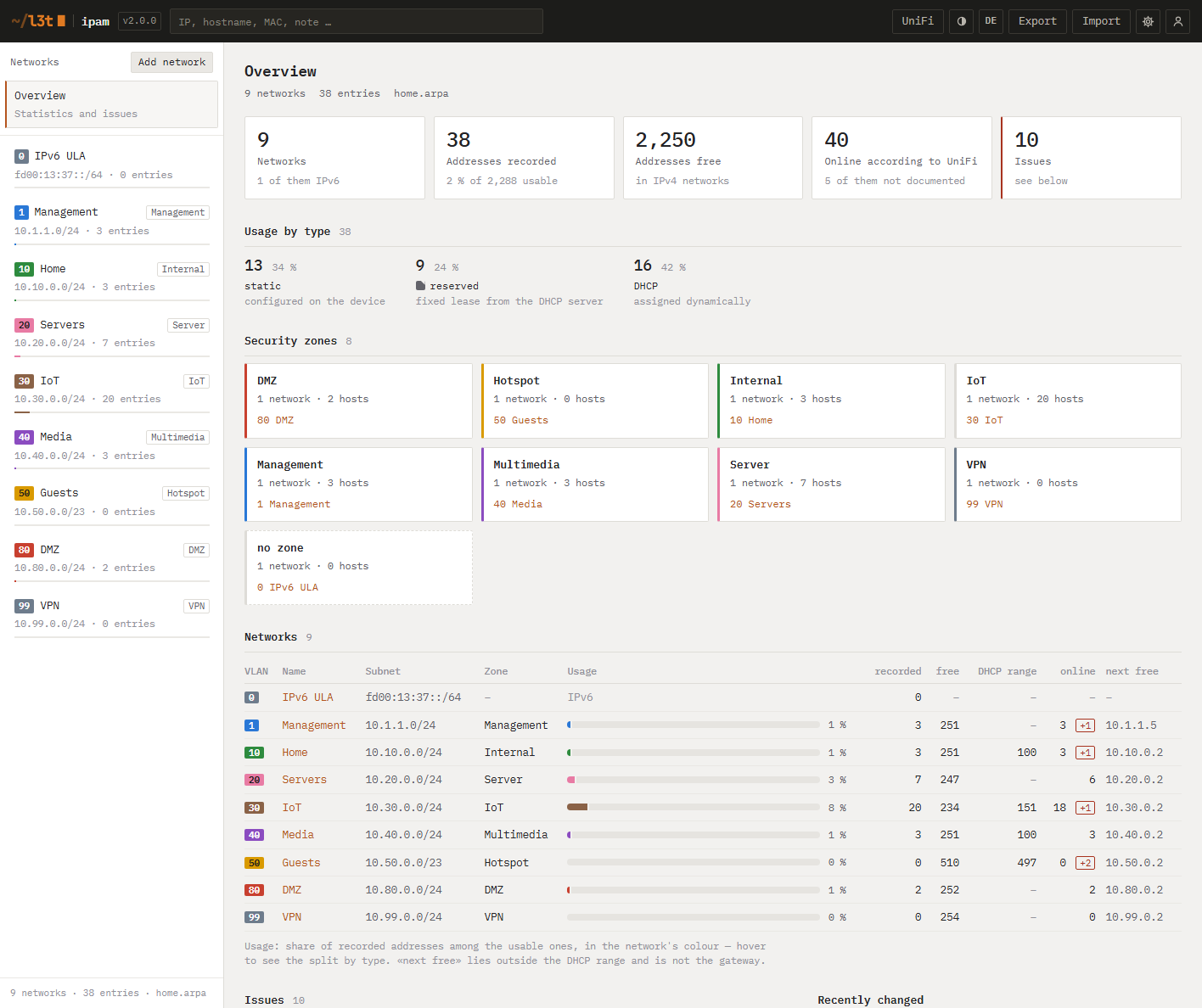Click the +1 undocumented badge in Management row
The image size is (1202, 1008).
[x=1085, y=725]
